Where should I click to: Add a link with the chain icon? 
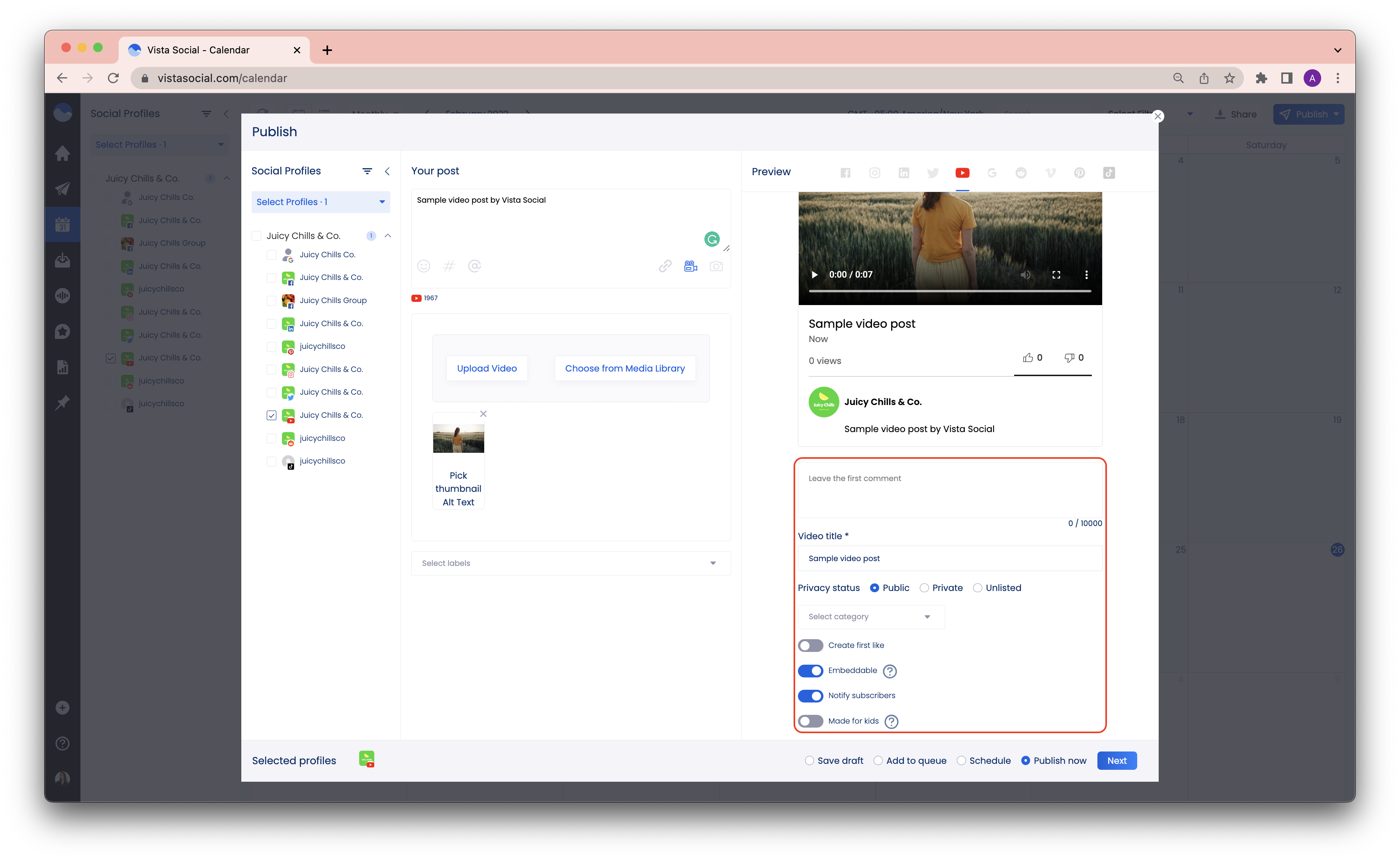pyautogui.click(x=665, y=266)
